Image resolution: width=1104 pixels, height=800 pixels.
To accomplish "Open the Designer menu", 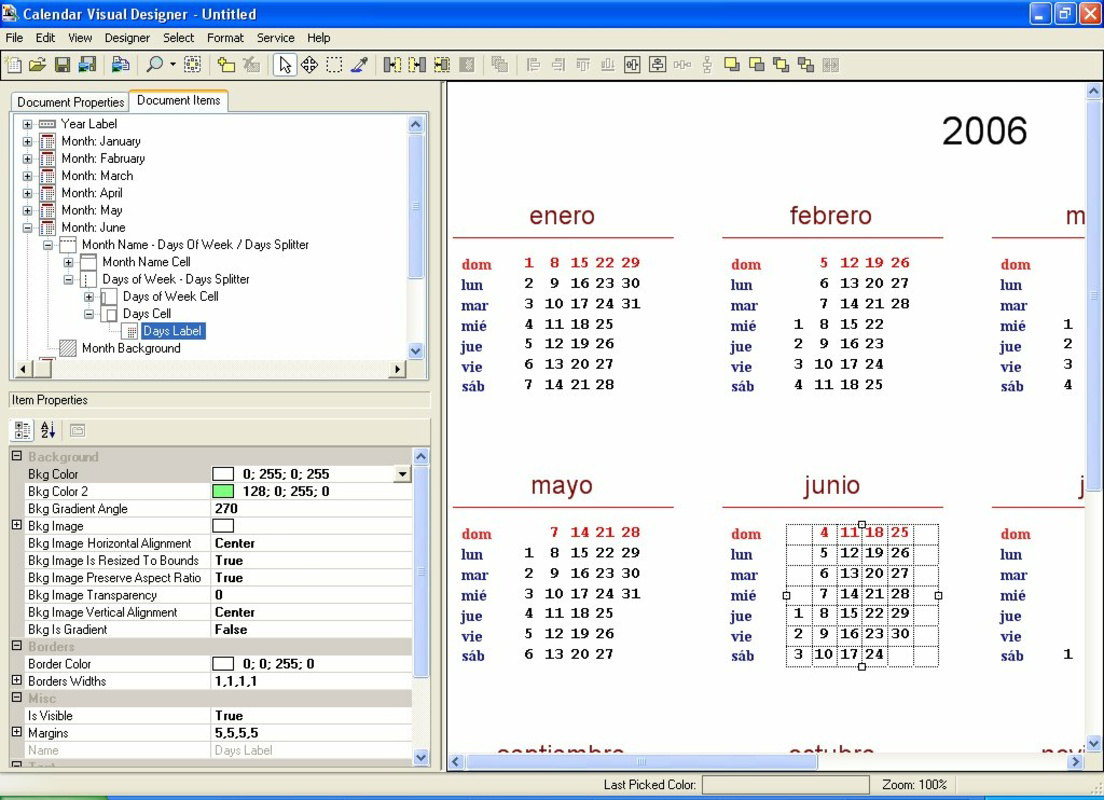I will pyautogui.click(x=127, y=37).
